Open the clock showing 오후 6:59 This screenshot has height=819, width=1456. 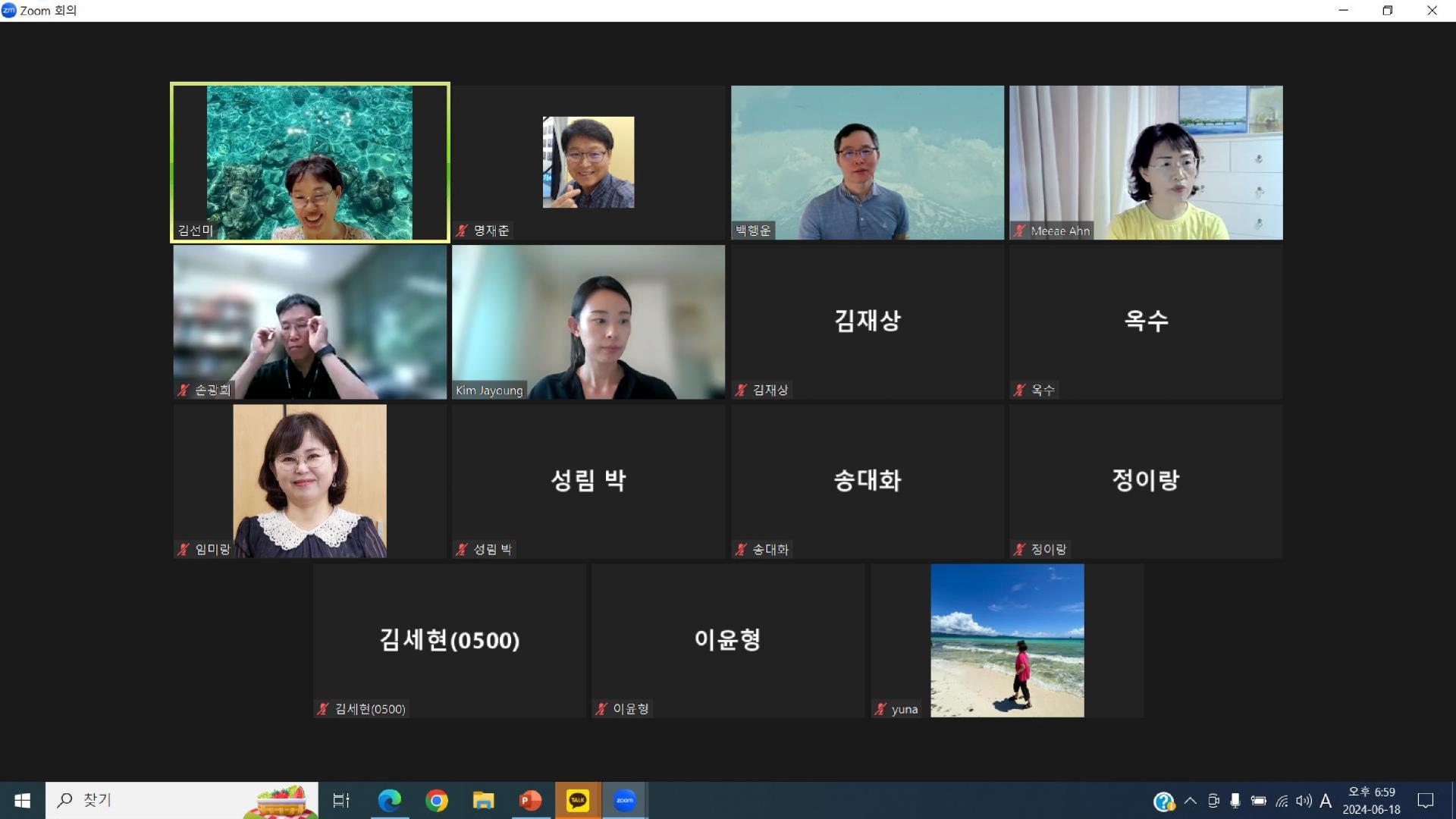tap(1371, 800)
